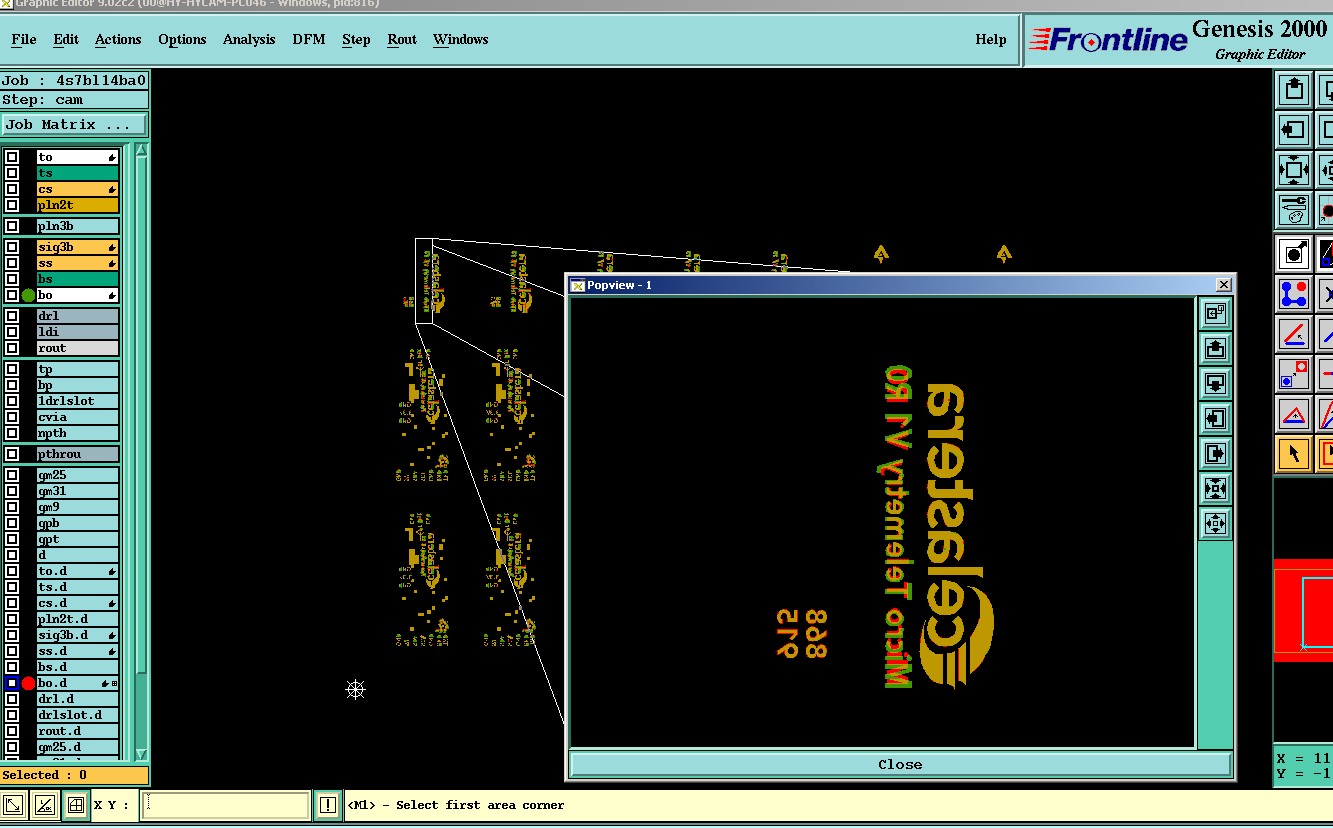Toggle checkbox for layer pln2t

12,205
